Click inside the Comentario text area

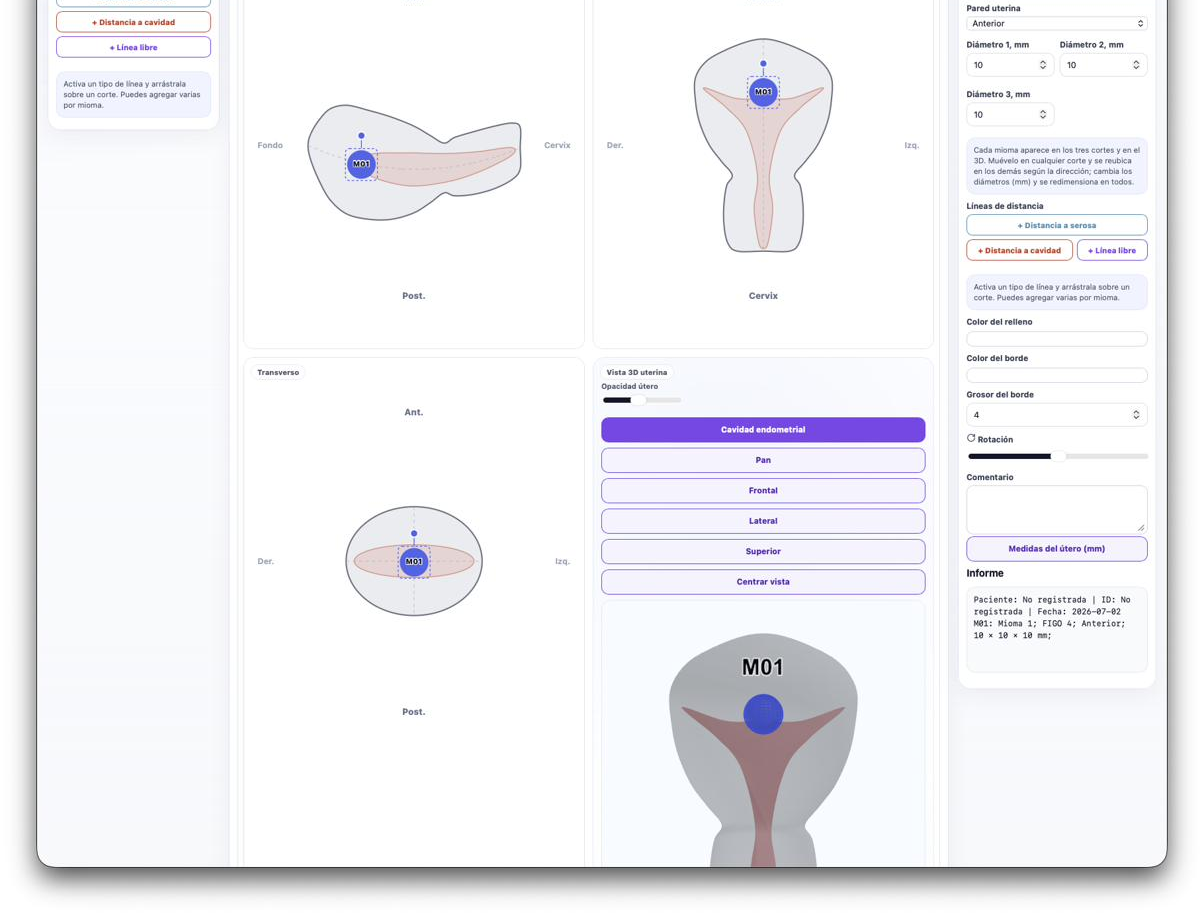coord(1056,509)
